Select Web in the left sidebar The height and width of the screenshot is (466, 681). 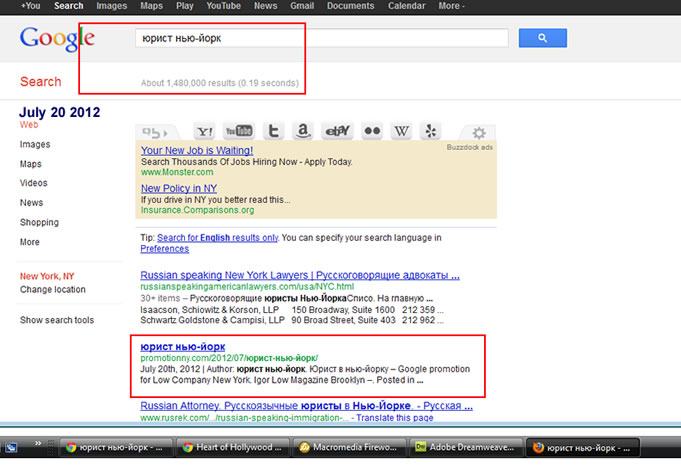point(29,125)
